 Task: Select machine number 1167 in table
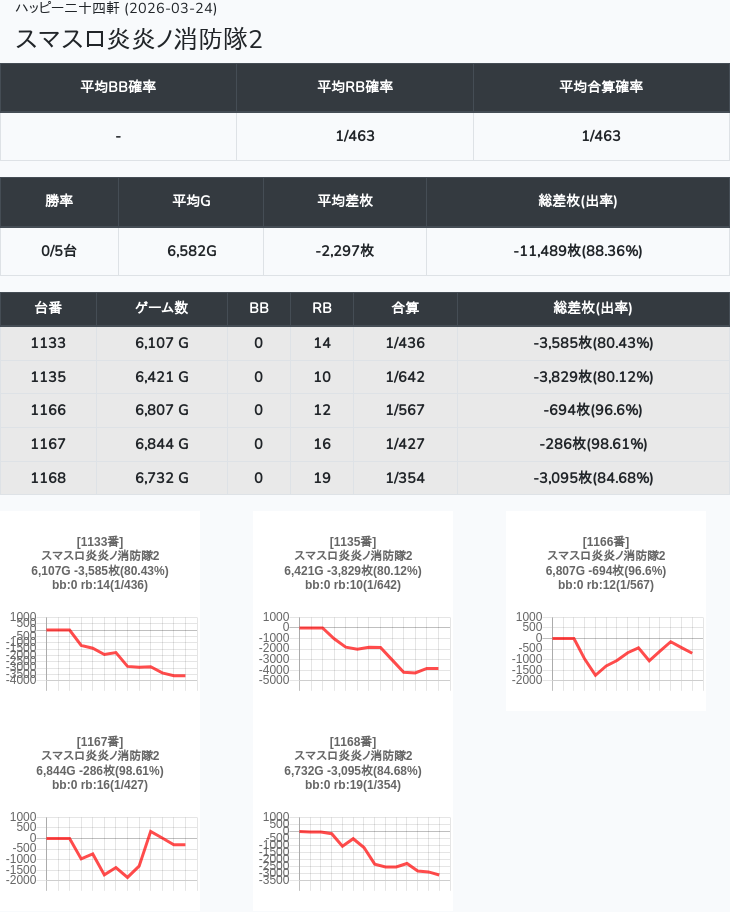point(48,444)
